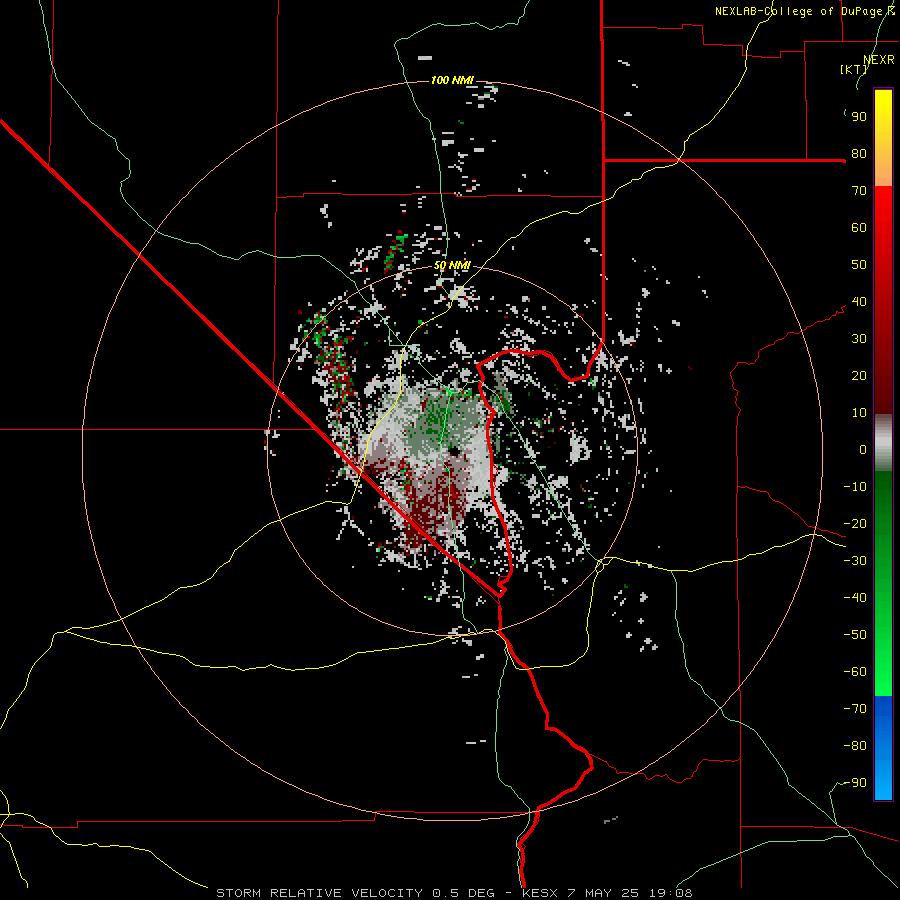Click the positive 10 value on velocity scale
This screenshot has height=900, width=900.
859,413
